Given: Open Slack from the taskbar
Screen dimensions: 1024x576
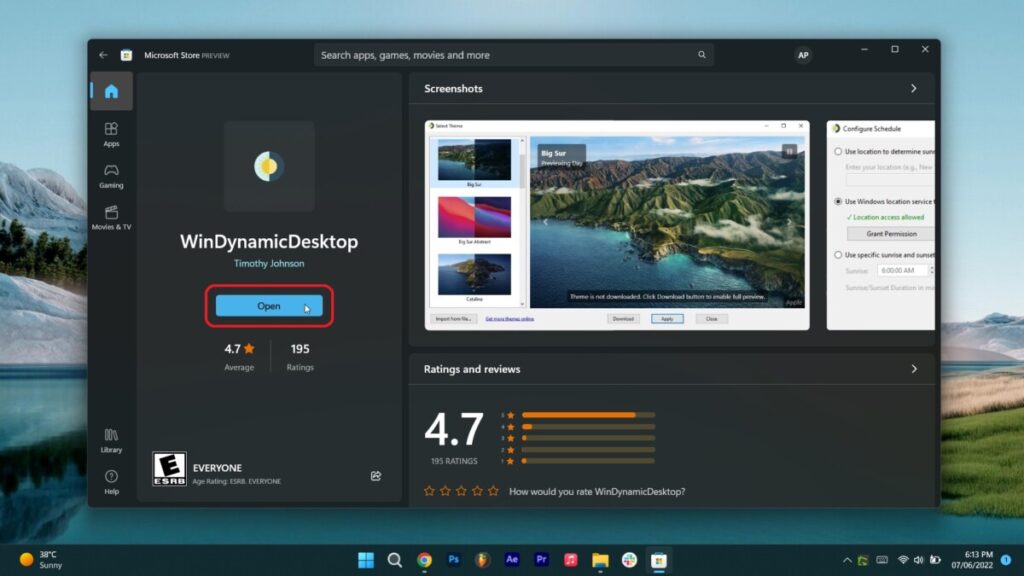Looking at the screenshot, I should tap(629, 560).
